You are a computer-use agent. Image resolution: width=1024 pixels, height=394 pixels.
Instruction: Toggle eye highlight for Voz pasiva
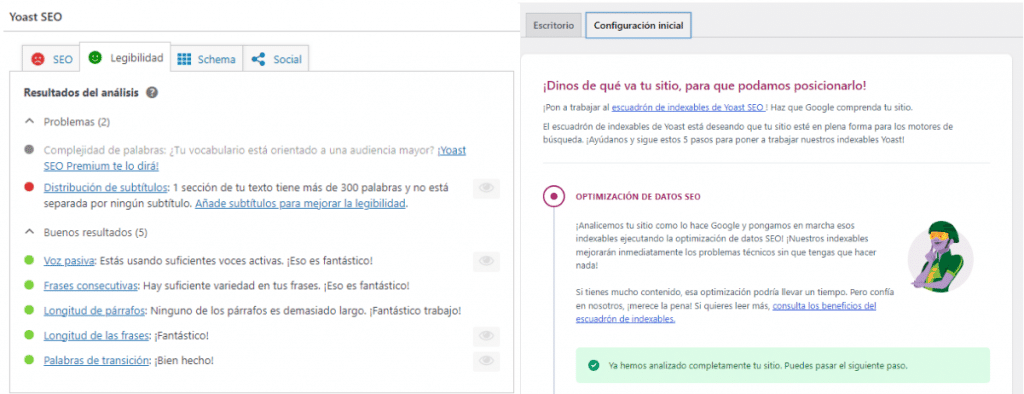[x=486, y=261]
